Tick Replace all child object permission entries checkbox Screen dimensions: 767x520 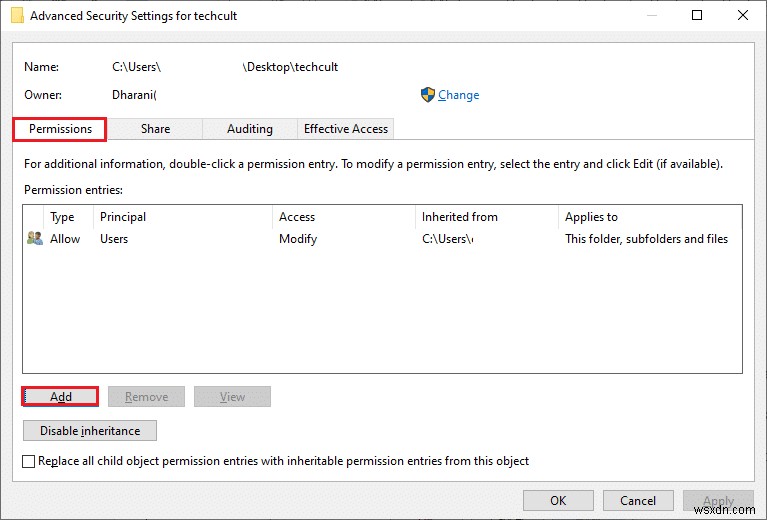[29, 461]
